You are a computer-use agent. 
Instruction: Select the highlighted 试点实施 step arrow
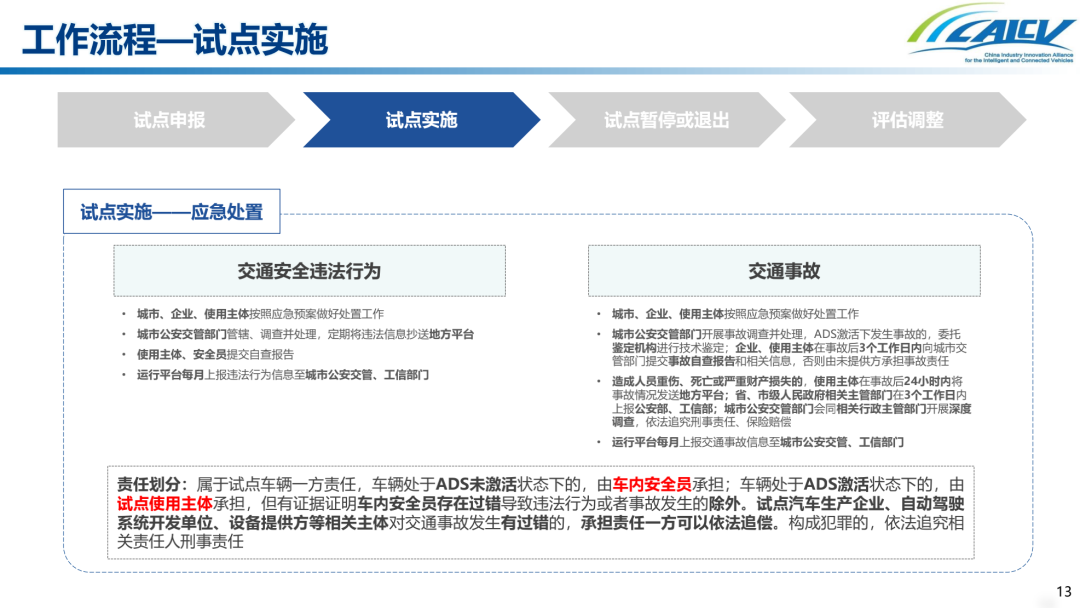pos(421,120)
